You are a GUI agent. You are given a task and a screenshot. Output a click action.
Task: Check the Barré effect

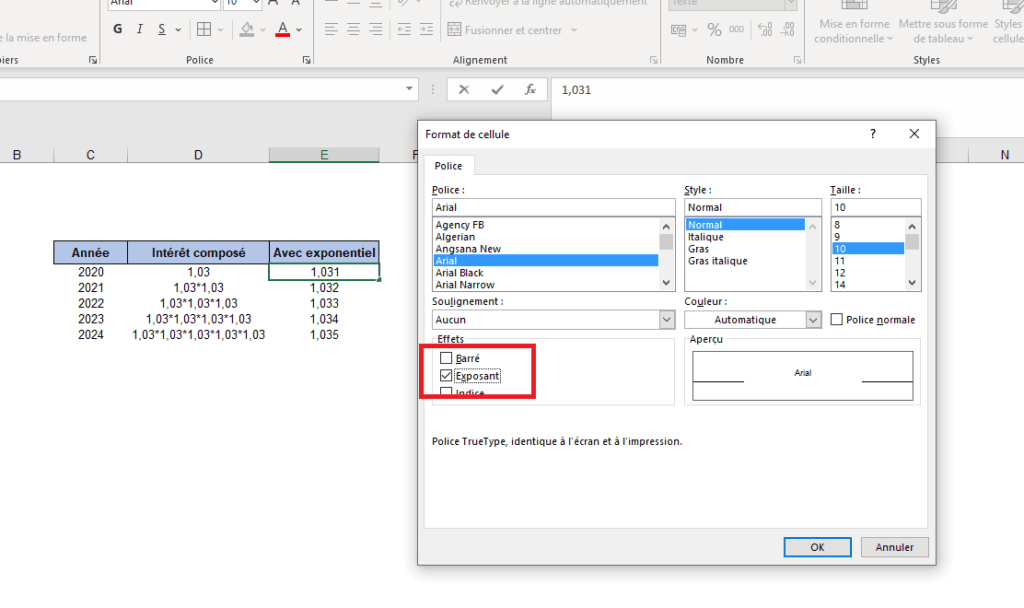pyautogui.click(x=446, y=358)
